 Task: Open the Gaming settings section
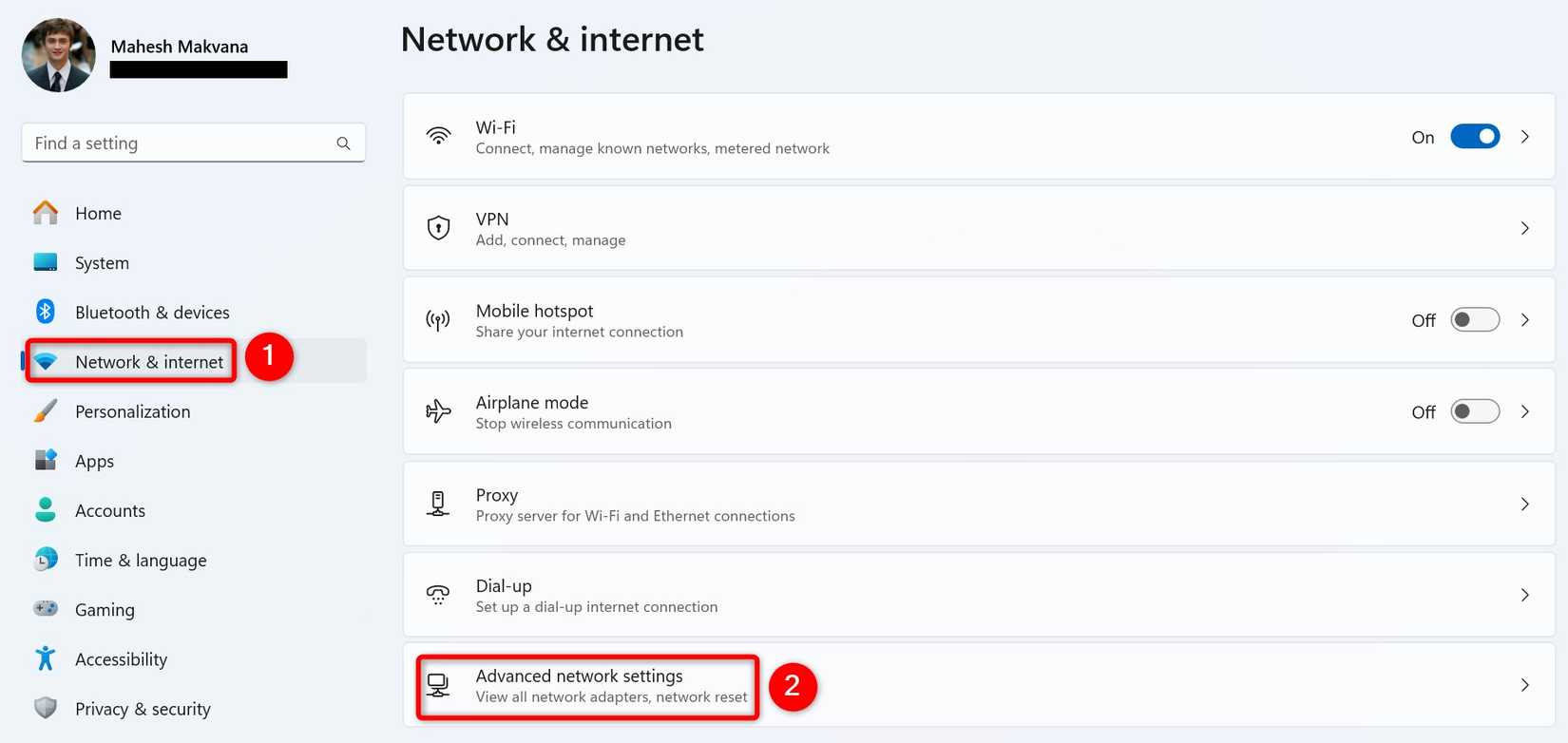(x=105, y=609)
